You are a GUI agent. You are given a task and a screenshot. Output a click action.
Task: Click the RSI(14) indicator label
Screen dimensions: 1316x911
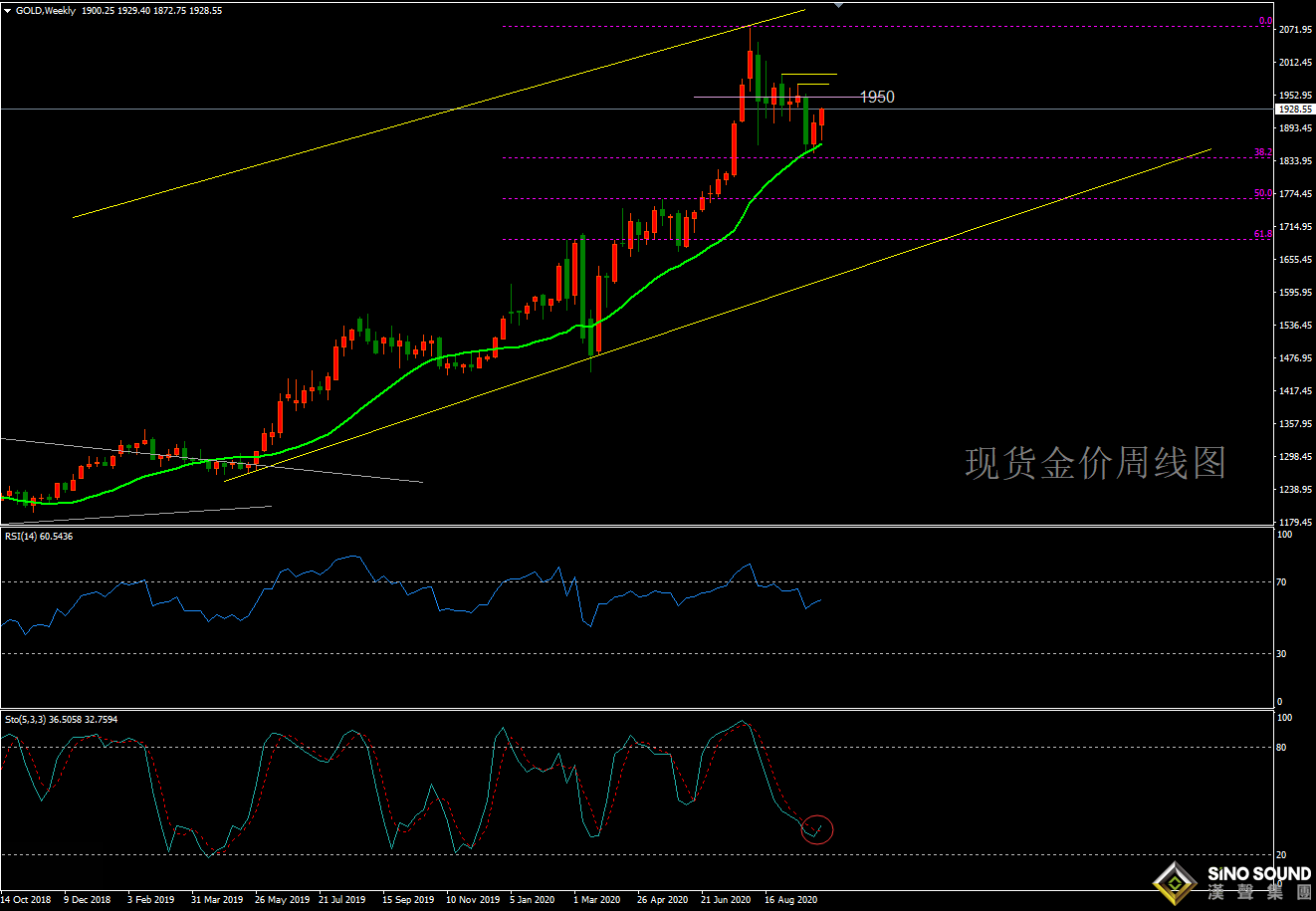tap(38, 537)
